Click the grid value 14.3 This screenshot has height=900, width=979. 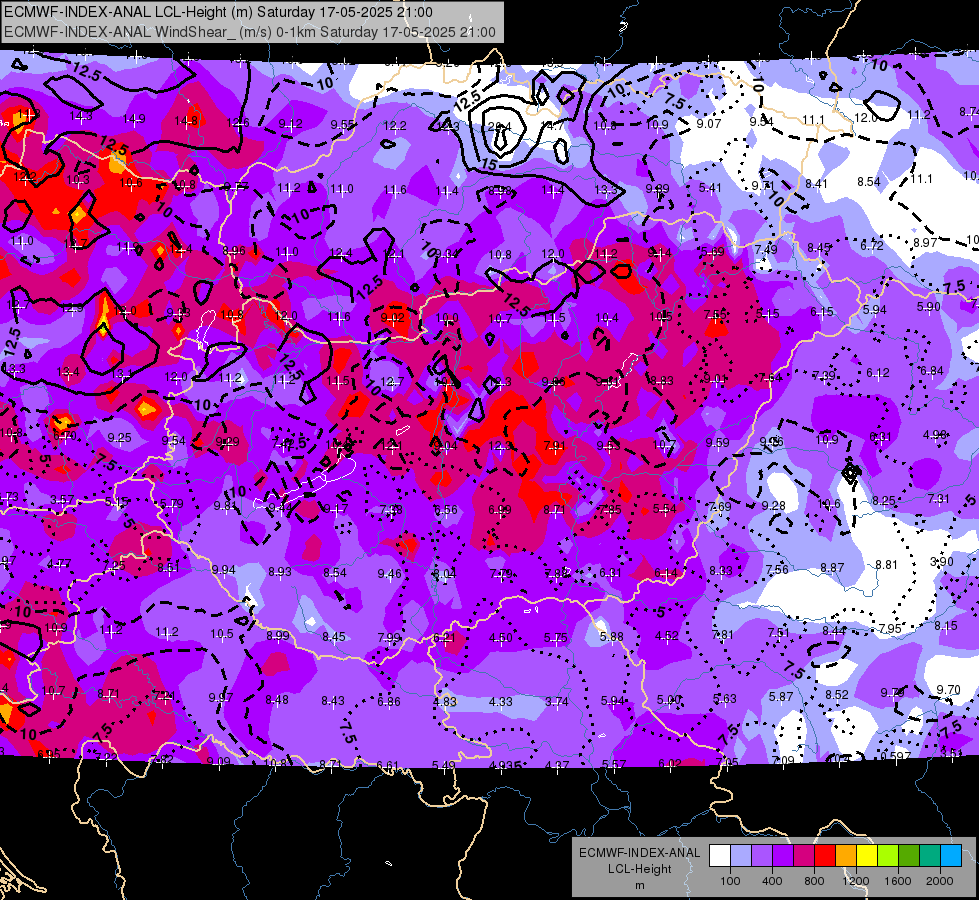[81, 116]
